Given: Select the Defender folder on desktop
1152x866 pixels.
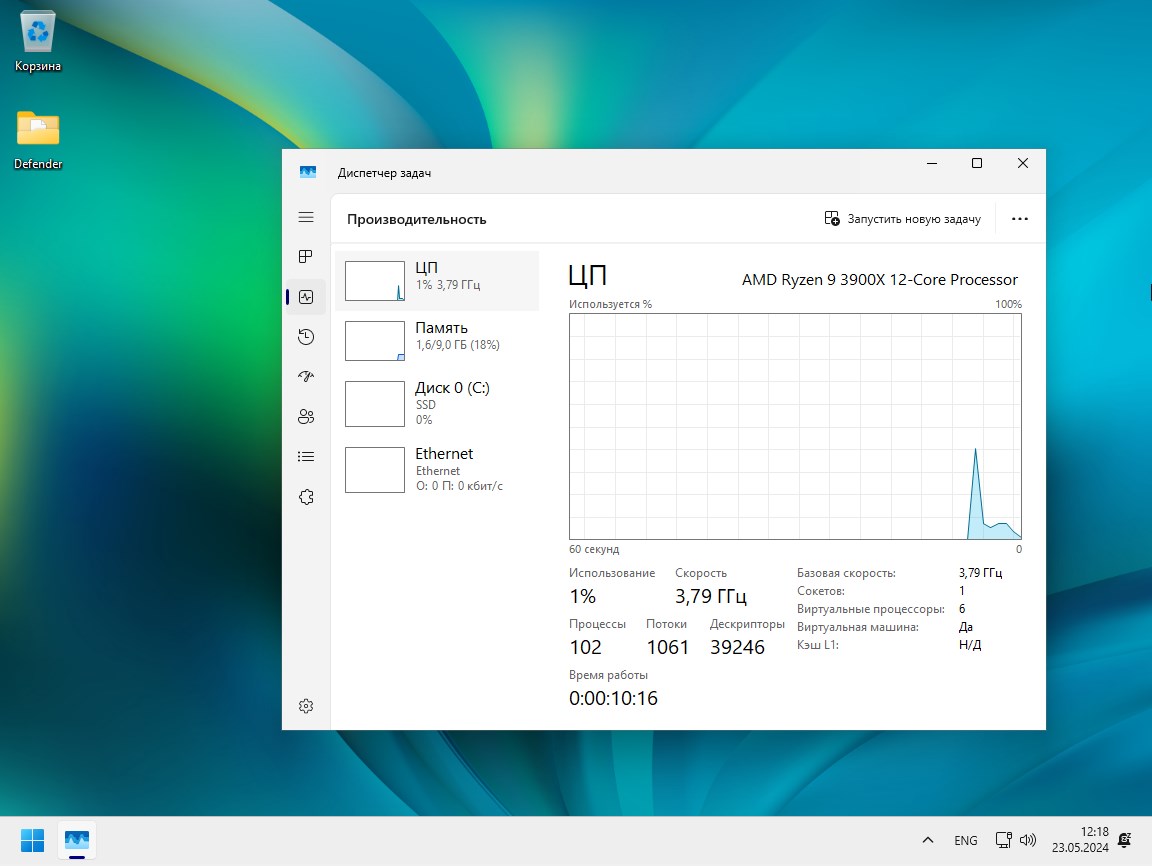Looking at the screenshot, I should coord(37,140).
